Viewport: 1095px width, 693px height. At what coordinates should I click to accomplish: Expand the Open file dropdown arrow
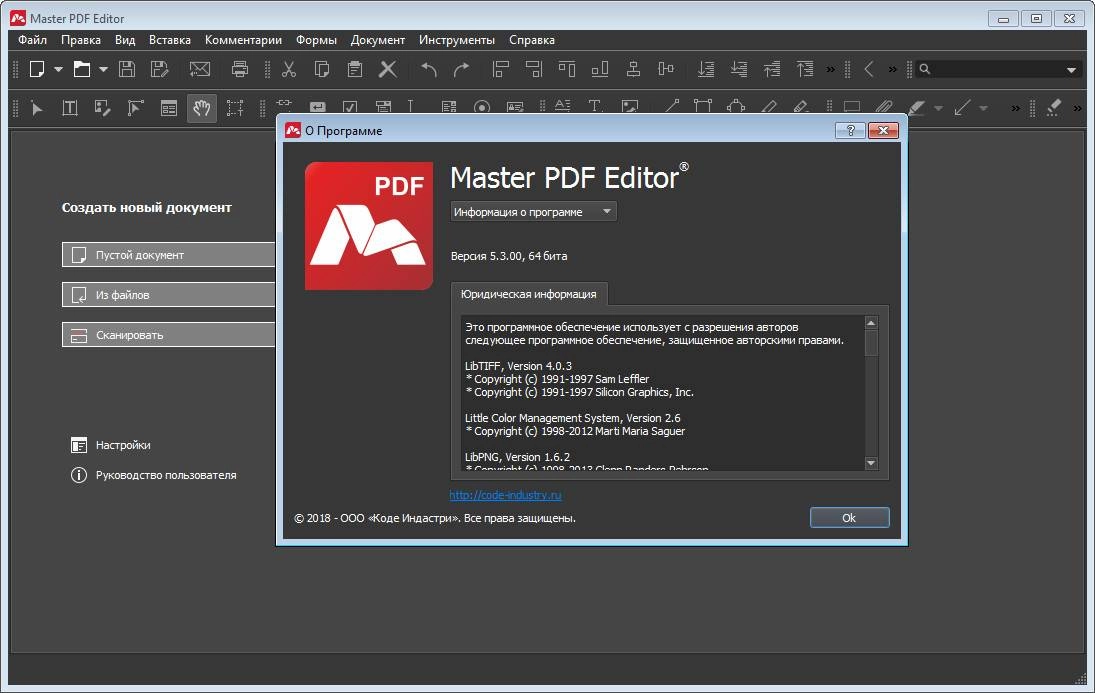click(x=103, y=69)
